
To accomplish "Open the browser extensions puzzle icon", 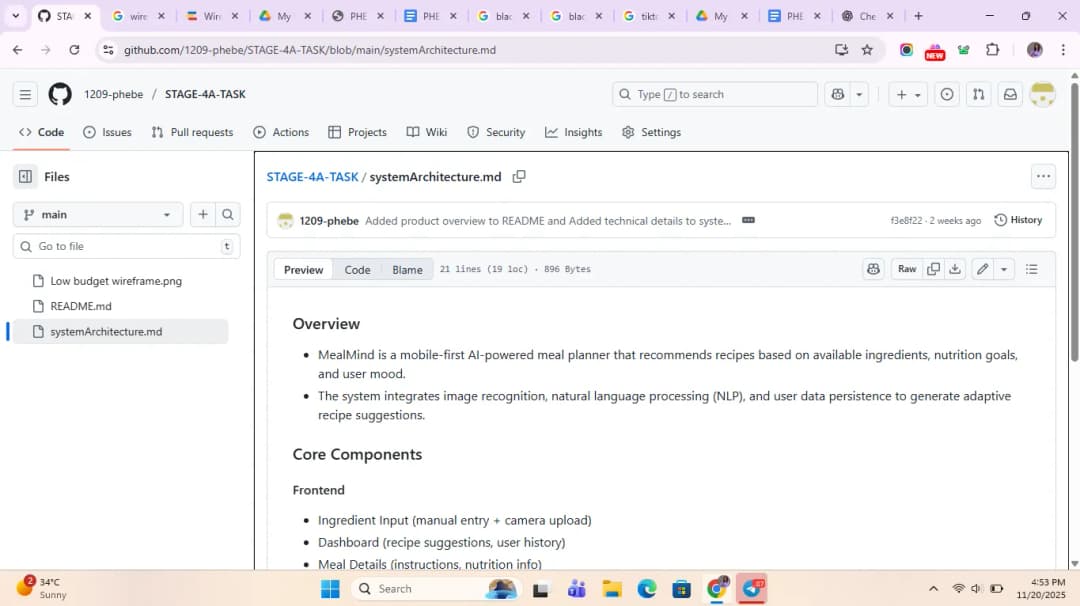I will tap(993, 50).
